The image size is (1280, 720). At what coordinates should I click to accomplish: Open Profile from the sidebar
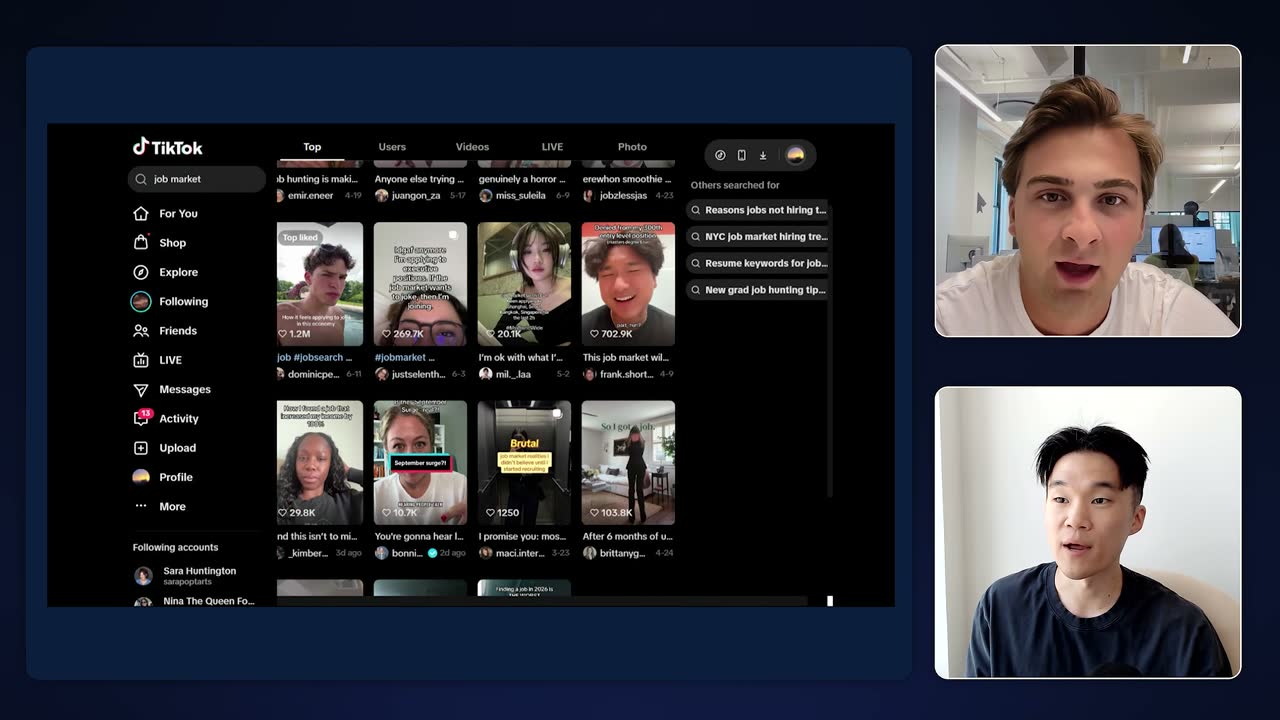tap(163, 477)
